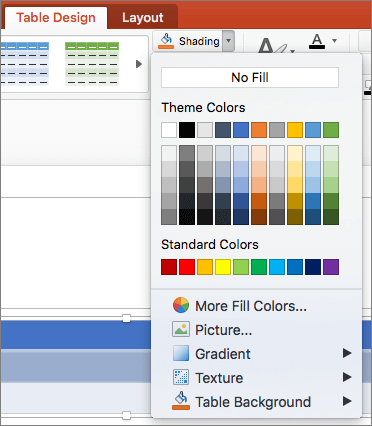Click the WordArt quick styles A icon
Viewport: 372px width, 426px height.
[272, 46]
